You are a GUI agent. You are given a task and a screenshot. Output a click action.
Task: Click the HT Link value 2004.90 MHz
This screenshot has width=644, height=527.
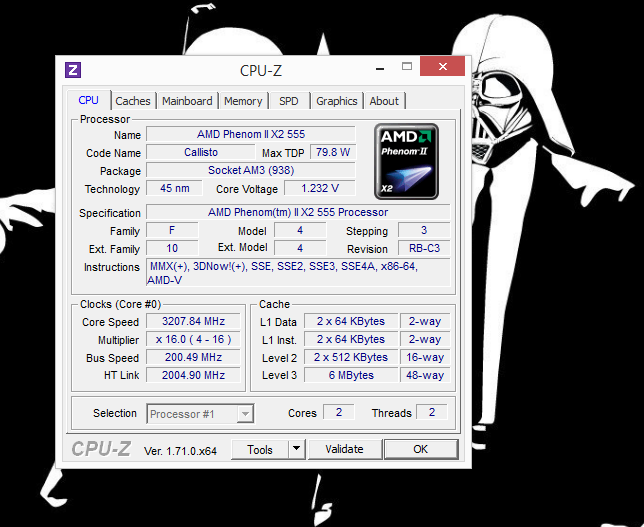pyautogui.click(x=193, y=375)
